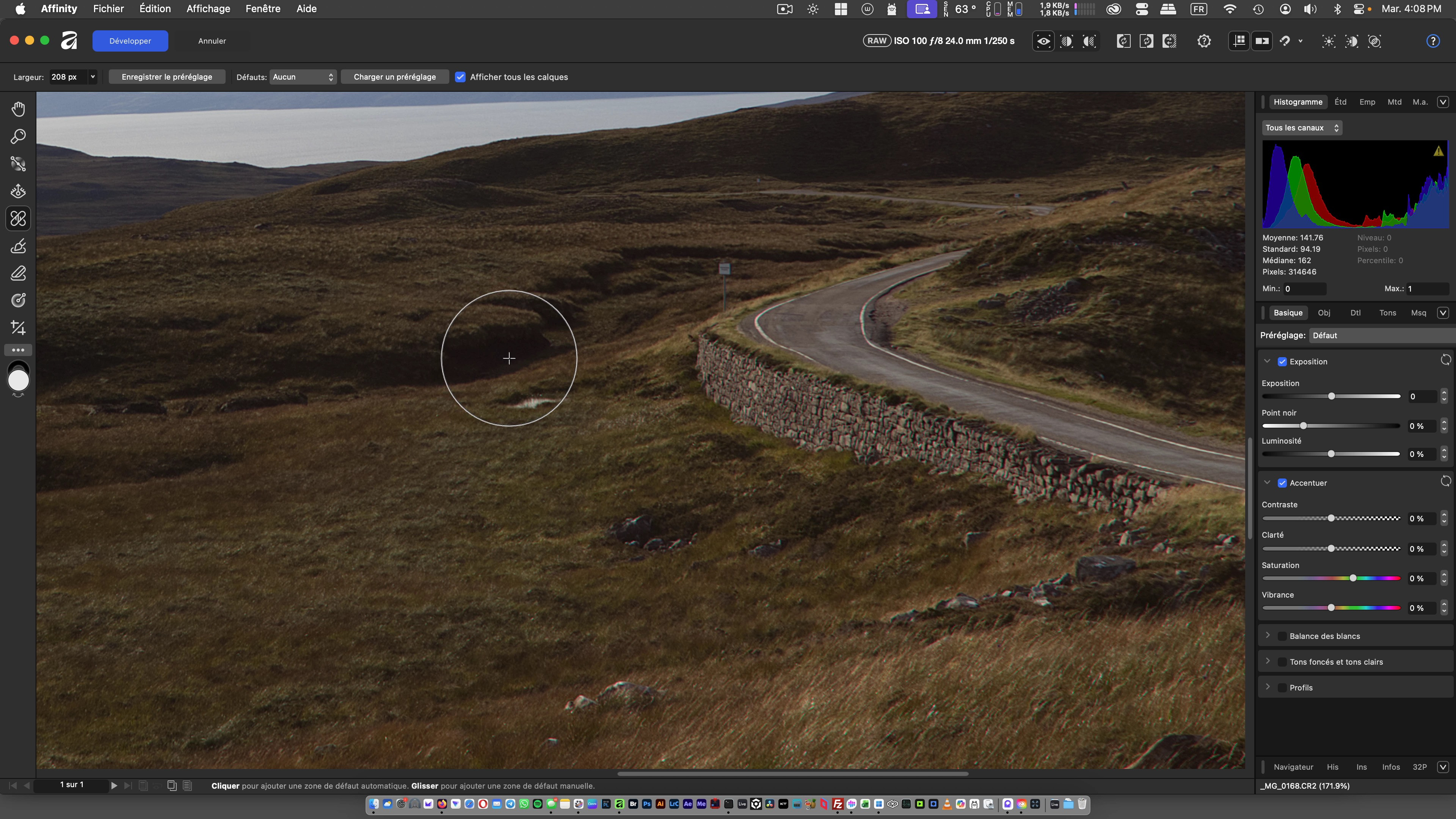Open the Affichage menu
The width and height of the screenshot is (1456, 819).
[208, 8]
